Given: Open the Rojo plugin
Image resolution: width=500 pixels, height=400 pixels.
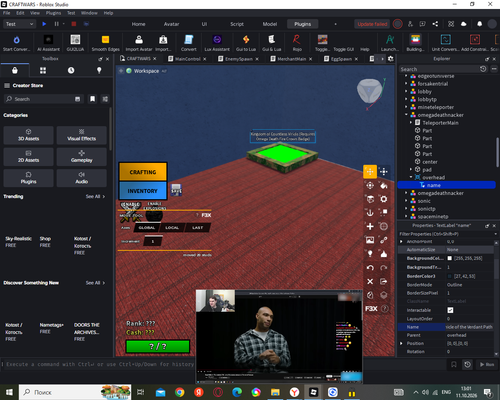Looking at the screenshot, I should (297, 43).
